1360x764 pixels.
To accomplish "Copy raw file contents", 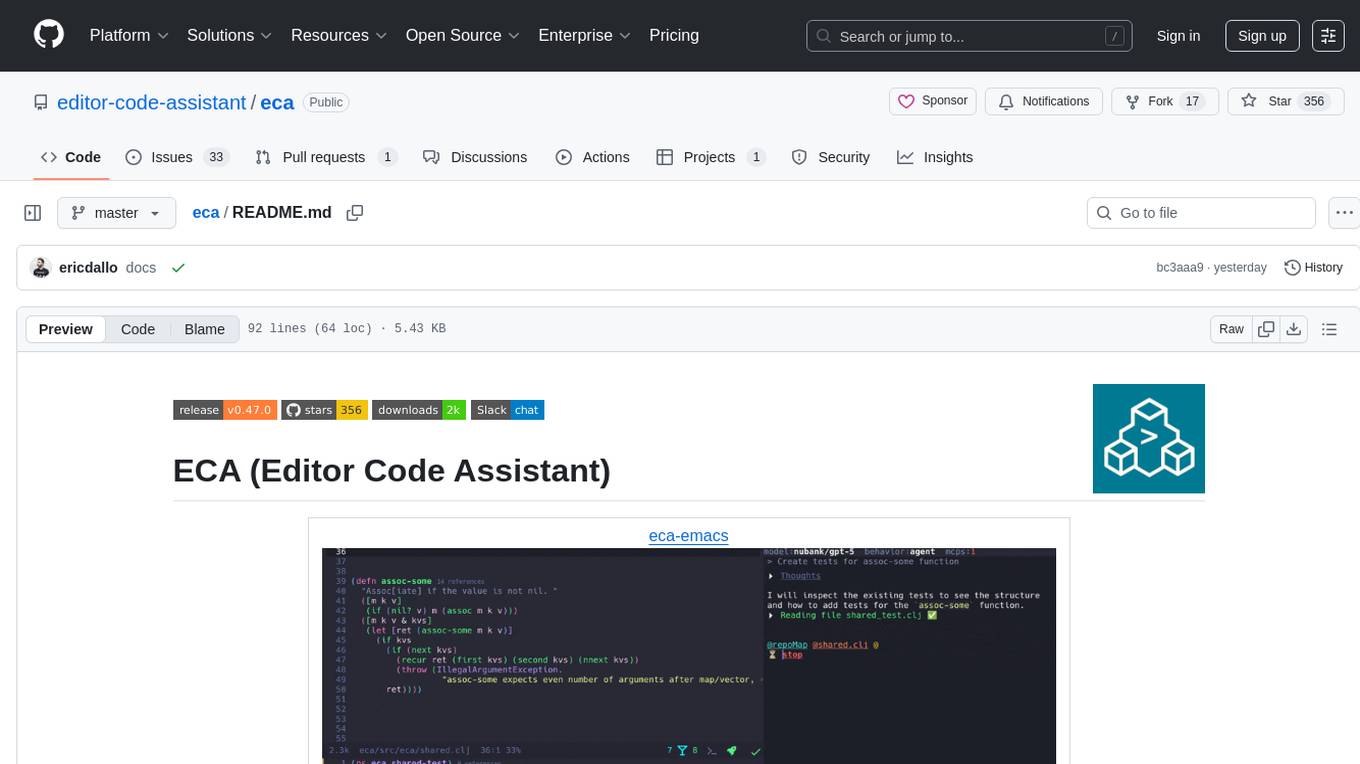I will tap(1266, 329).
